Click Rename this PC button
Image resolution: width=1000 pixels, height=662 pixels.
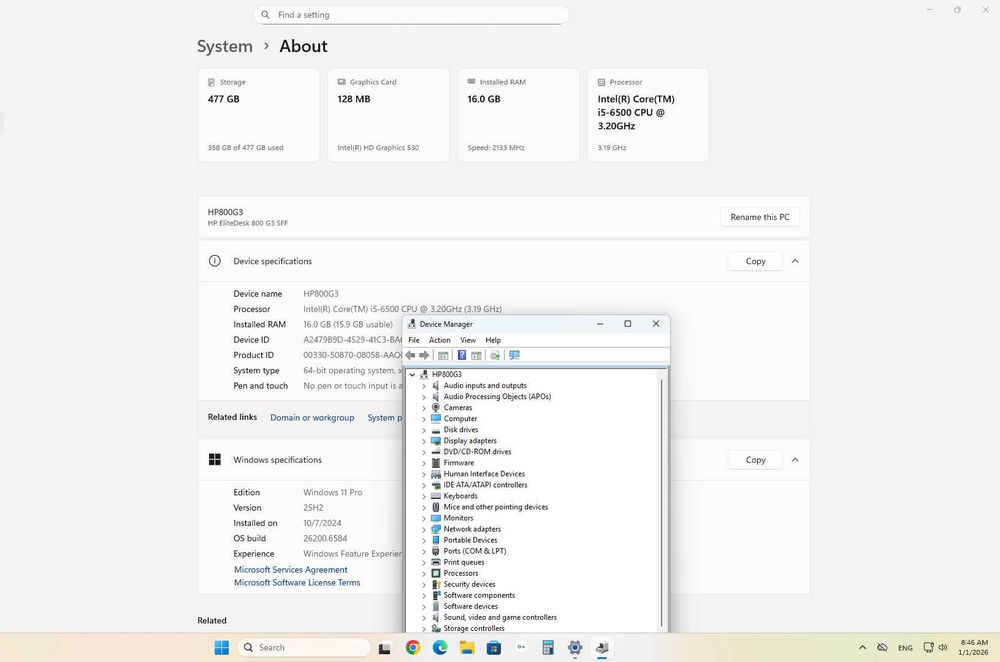tap(760, 217)
